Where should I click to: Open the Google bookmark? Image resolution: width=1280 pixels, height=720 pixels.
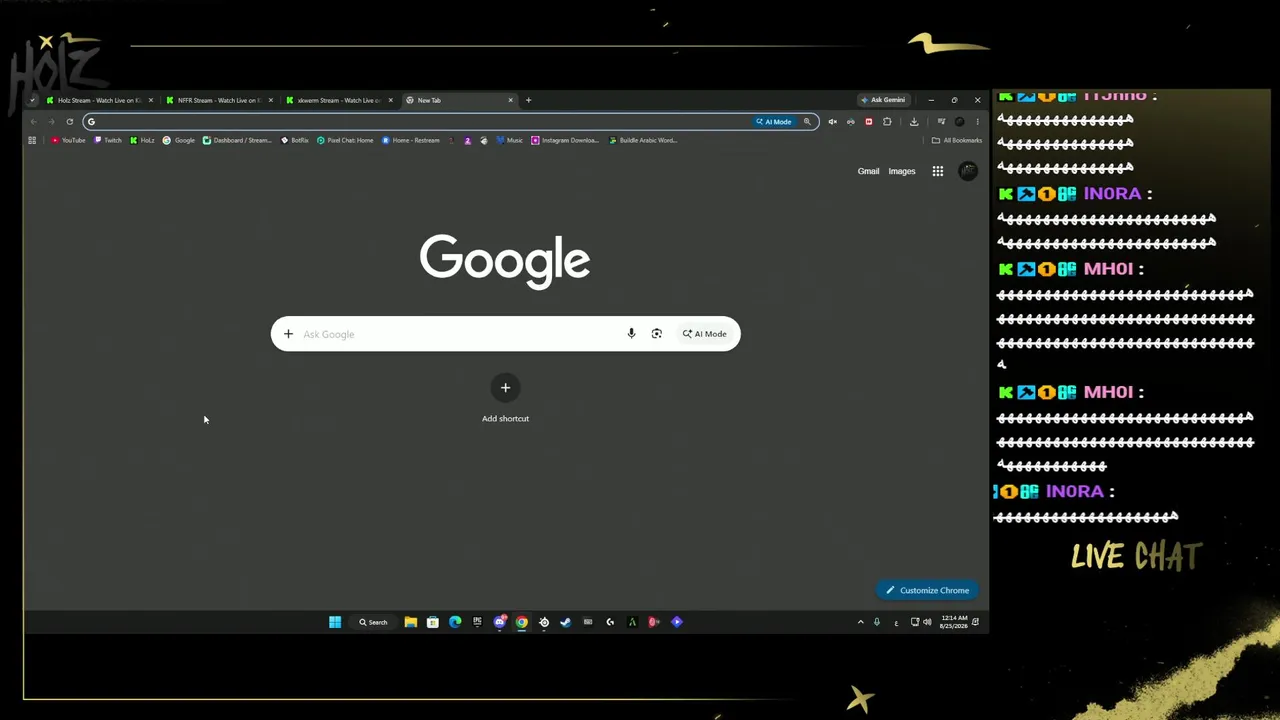179,140
